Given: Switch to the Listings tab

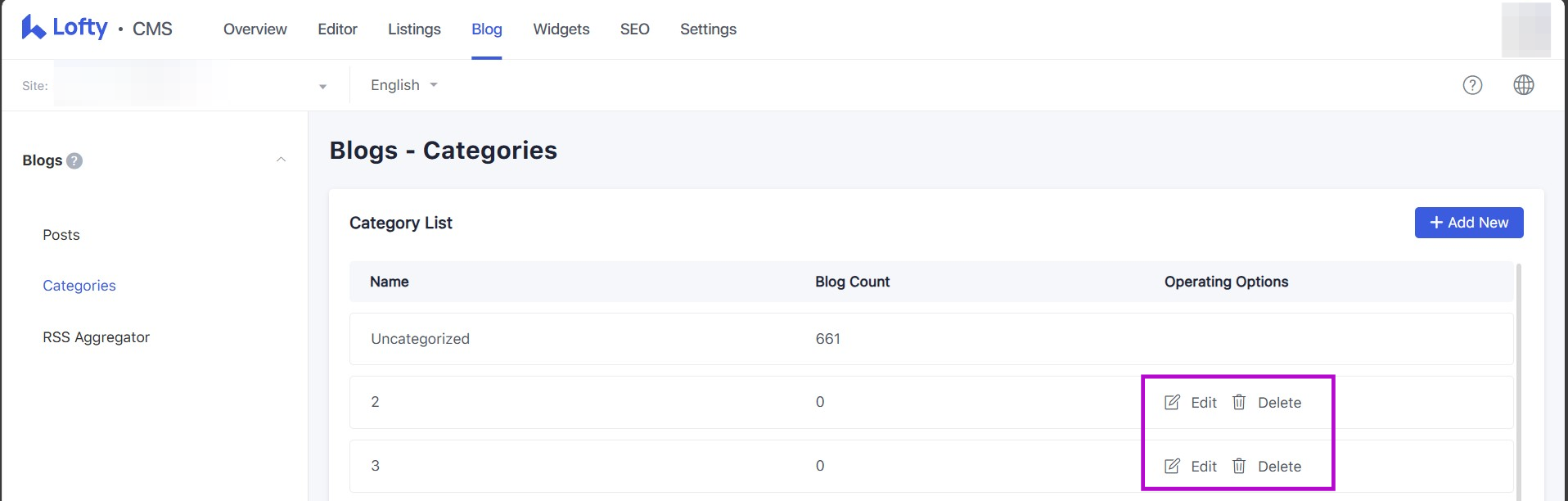Looking at the screenshot, I should click(x=414, y=29).
